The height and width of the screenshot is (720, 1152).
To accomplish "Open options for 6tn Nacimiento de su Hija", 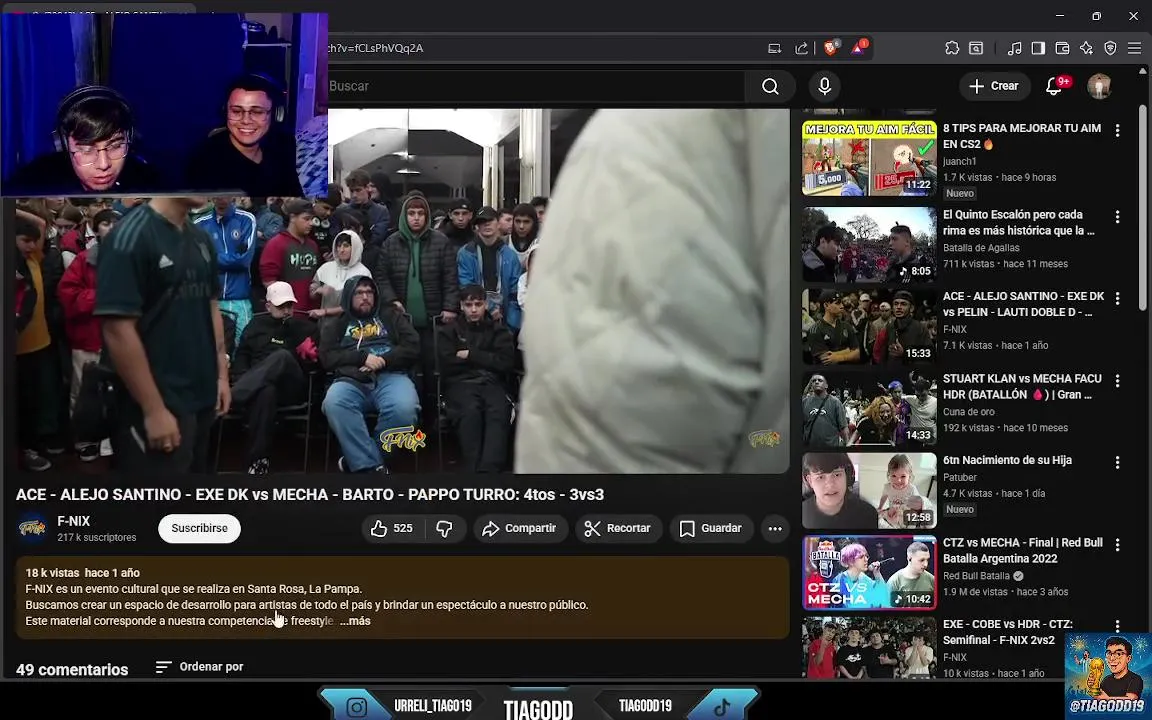I will (x=1117, y=462).
